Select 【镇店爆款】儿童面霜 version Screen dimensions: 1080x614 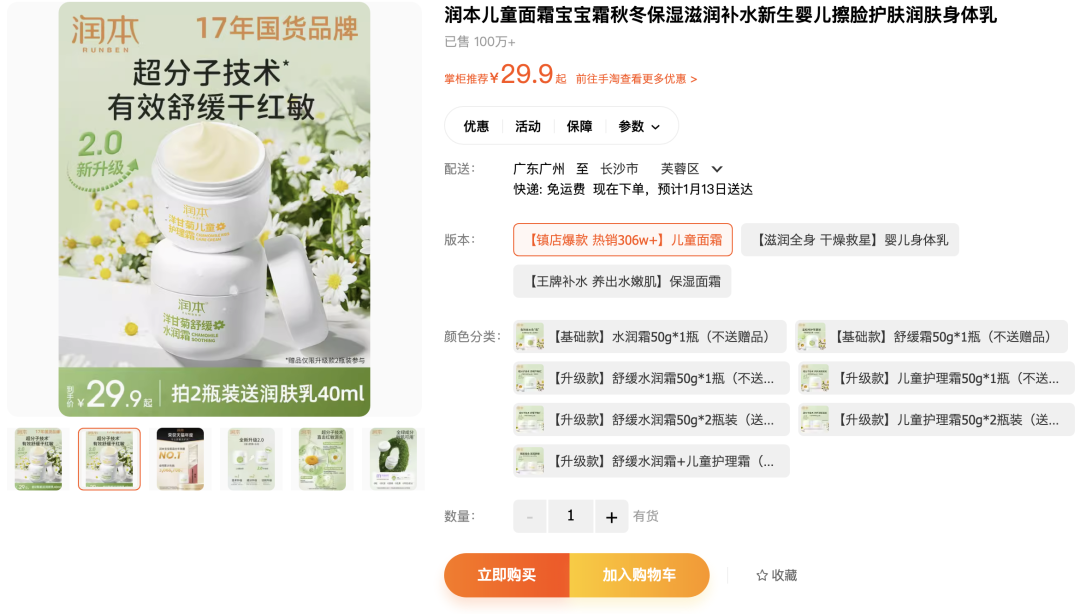tap(623, 240)
